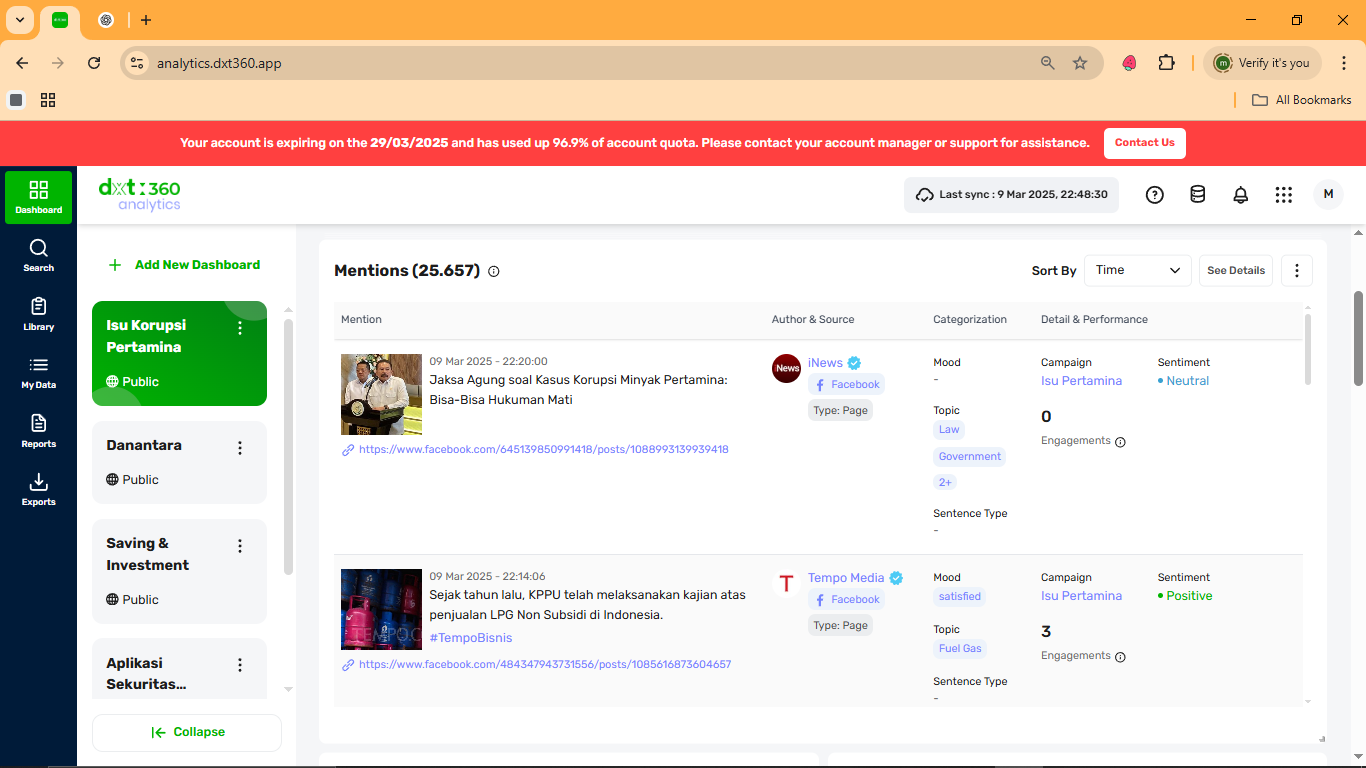The width and height of the screenshot is (1366, 768).
Task: Click the See Details button
Action: [1236, 270]
